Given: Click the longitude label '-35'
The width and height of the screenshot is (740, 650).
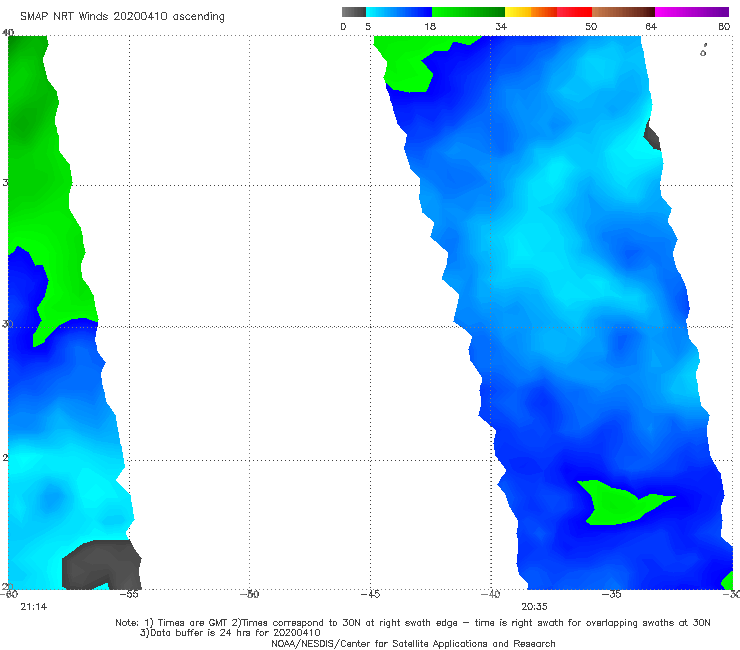Looking at the screenshot, I should [x=611, y=594].
